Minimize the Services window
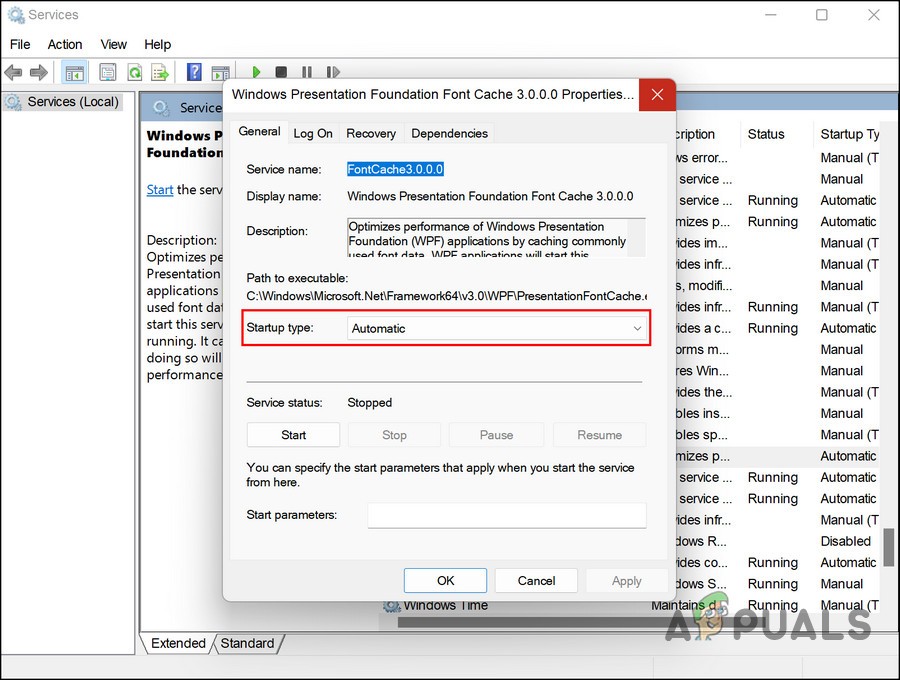The height and width of the screenshot is (680, 900). (x=770, y=15)
